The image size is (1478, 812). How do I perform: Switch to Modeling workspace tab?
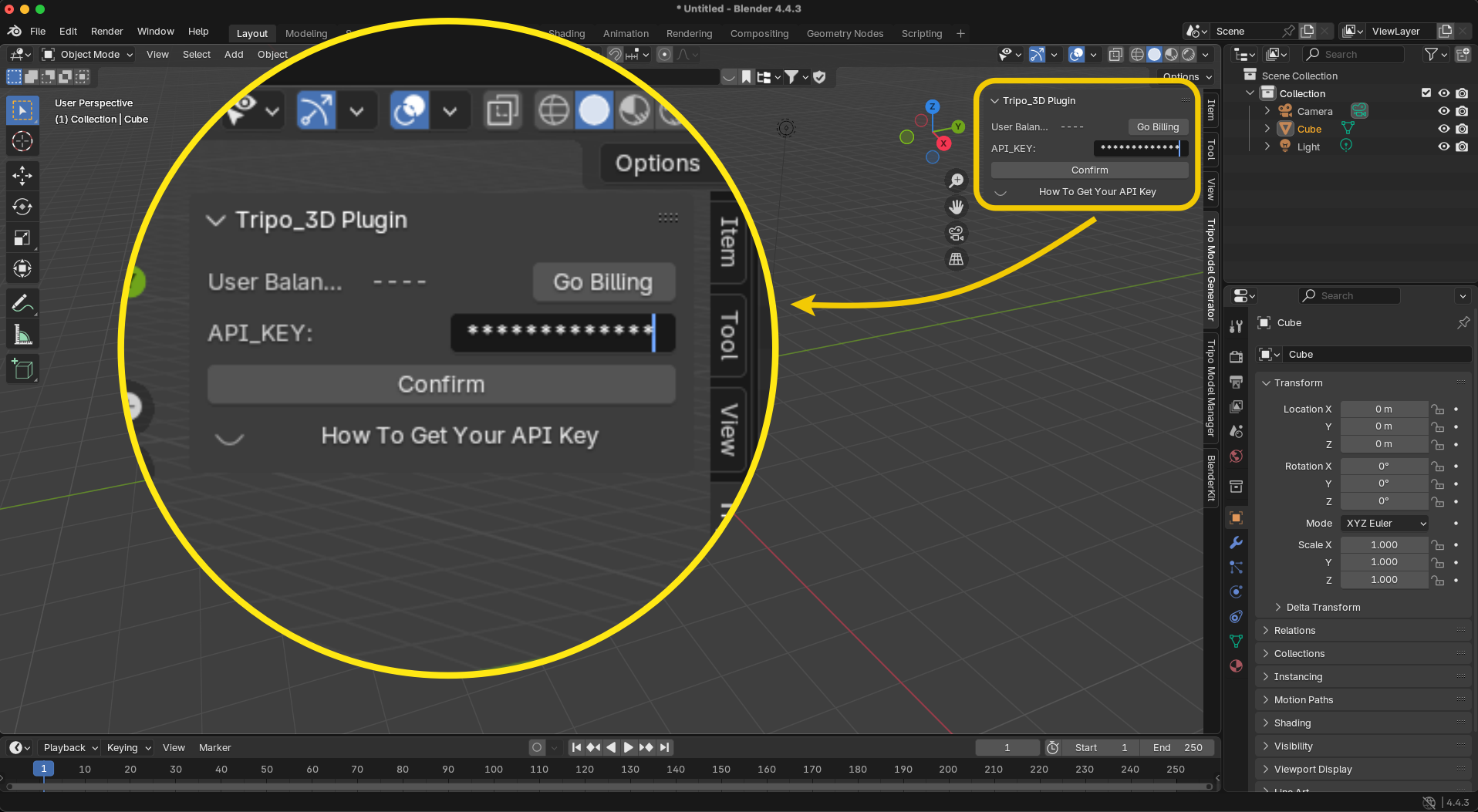tap(306, 33)
